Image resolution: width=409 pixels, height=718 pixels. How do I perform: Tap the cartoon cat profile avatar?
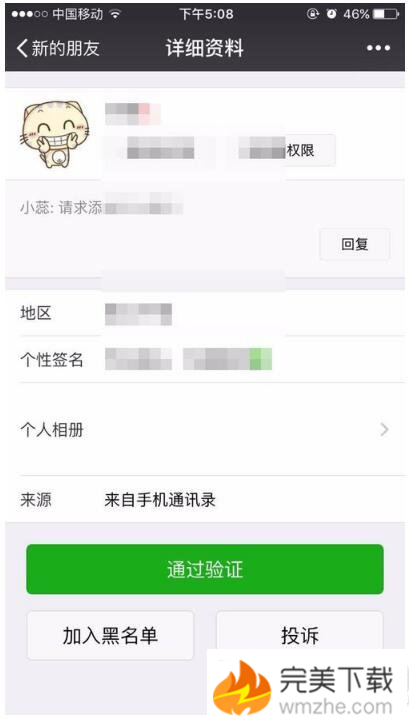coord(55,135)
